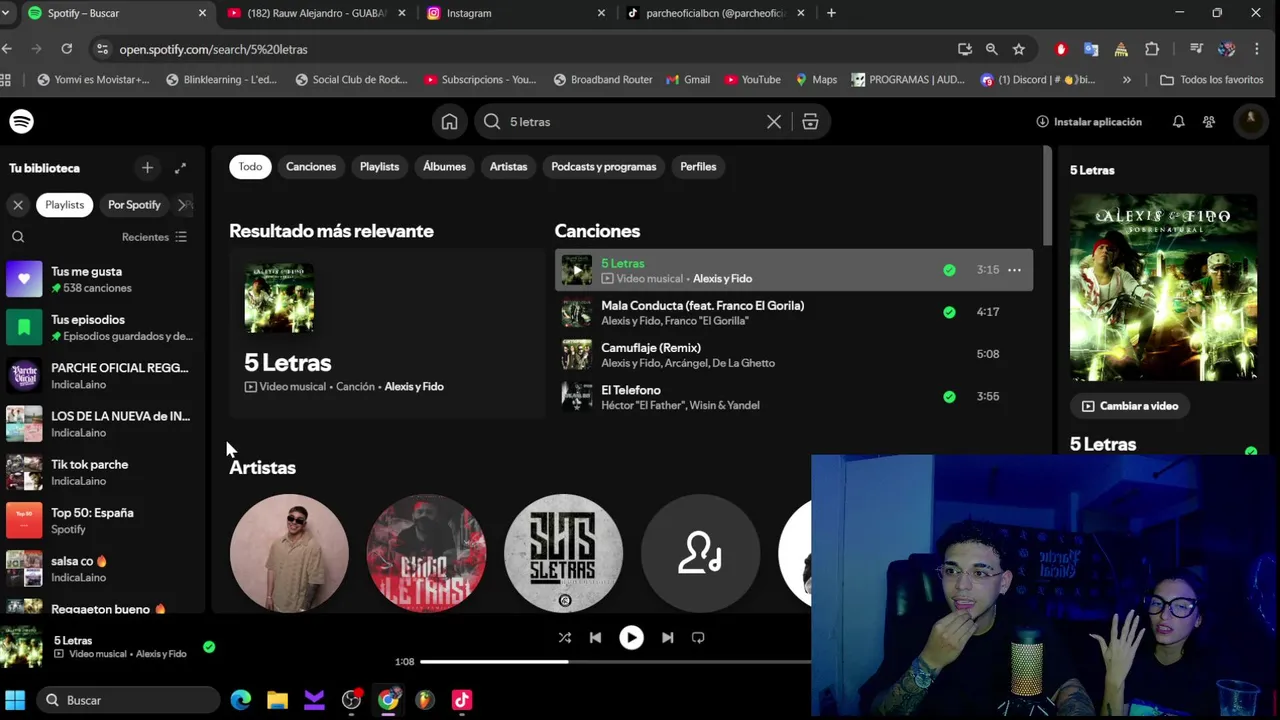Click the main results vertical scrollbar
Screen dimensions: 1280x720
(x=1047, y=196)
